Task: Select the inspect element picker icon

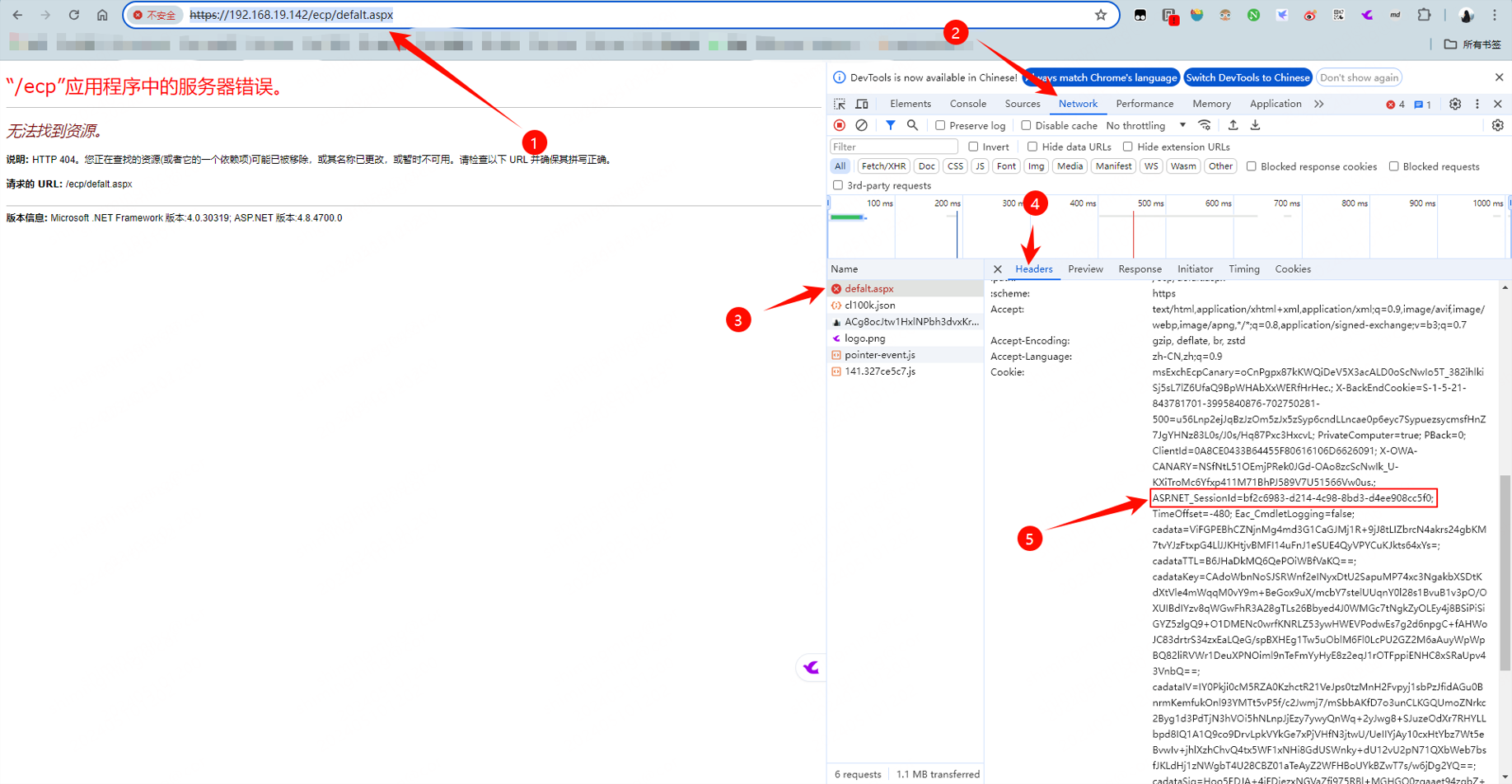Action: 839,105
